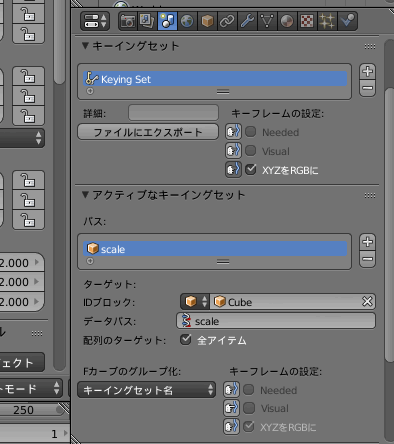This screenshot has height=444, width=394.
Task: Toggle XYZをRGBに in アクティブなキーイングセット panel
Action: click(249, 427)
